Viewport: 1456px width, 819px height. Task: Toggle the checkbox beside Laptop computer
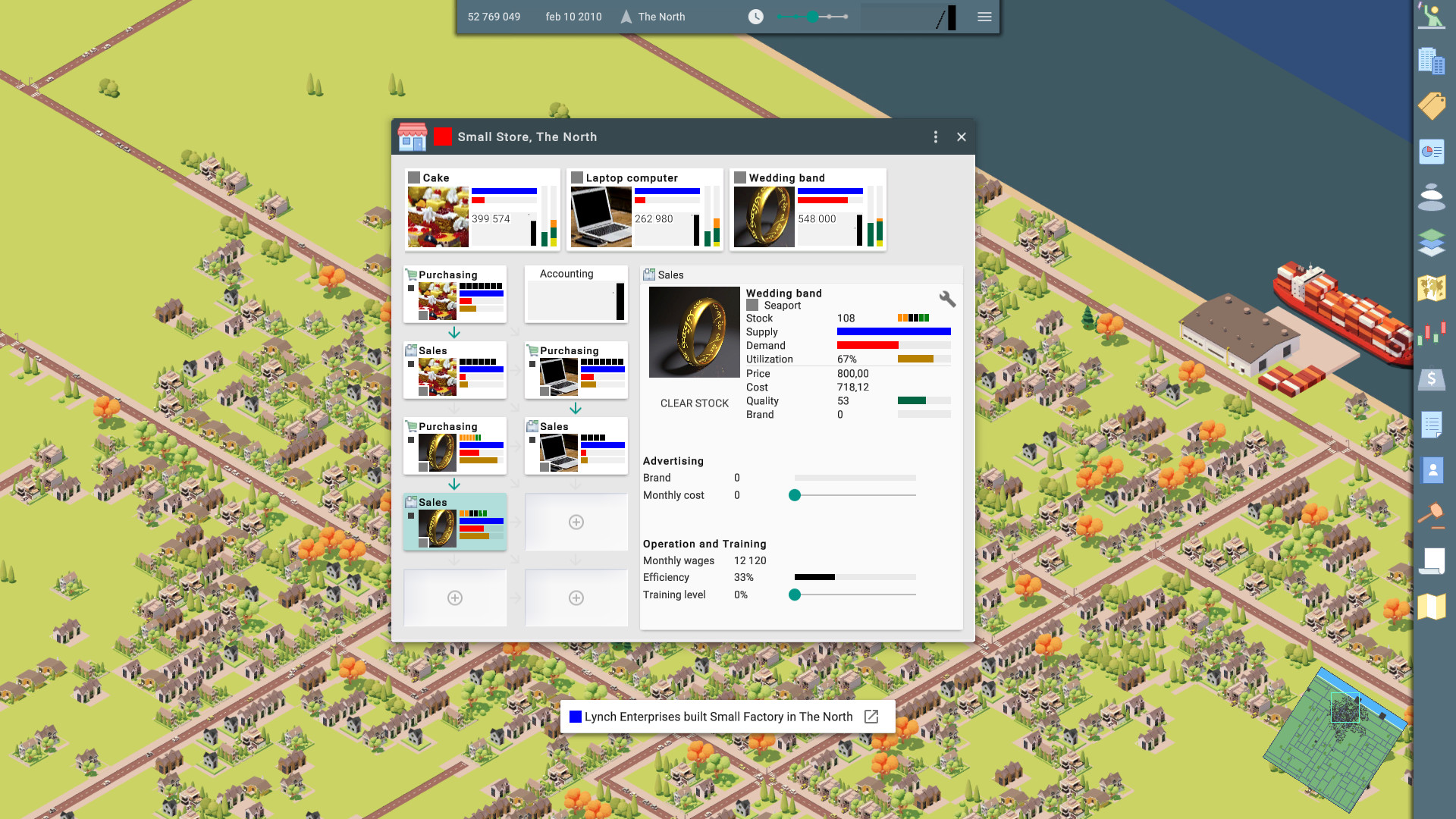(x=577, y=177)
